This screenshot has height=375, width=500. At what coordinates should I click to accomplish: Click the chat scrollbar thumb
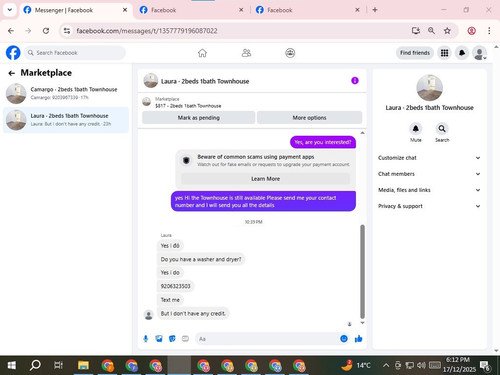(x=362, y=272)
